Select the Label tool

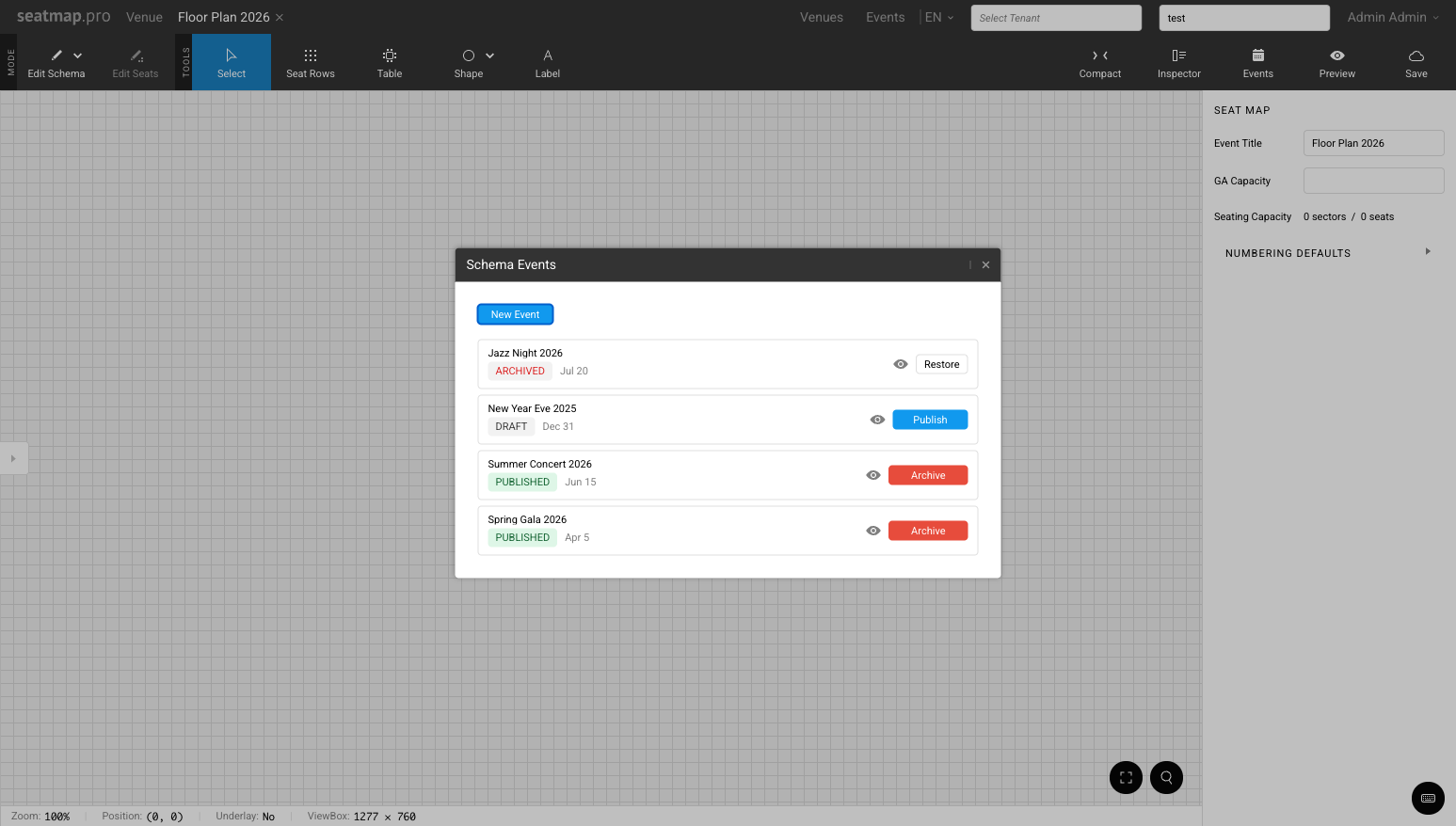click(x=547, y=62)
